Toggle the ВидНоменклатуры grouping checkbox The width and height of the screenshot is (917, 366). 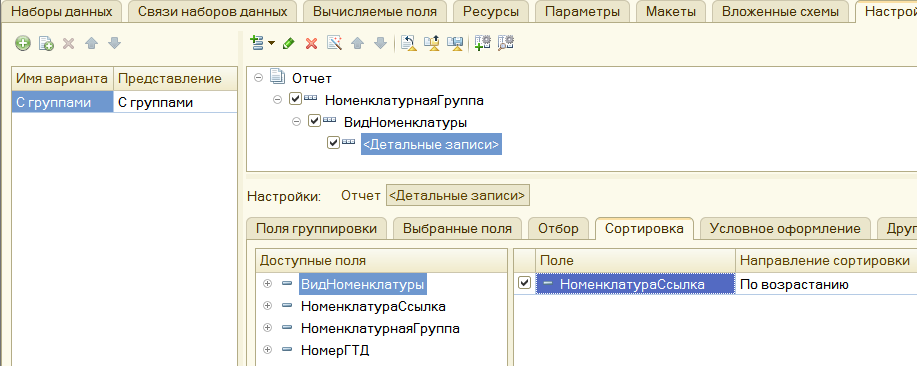tap(314, 122)
